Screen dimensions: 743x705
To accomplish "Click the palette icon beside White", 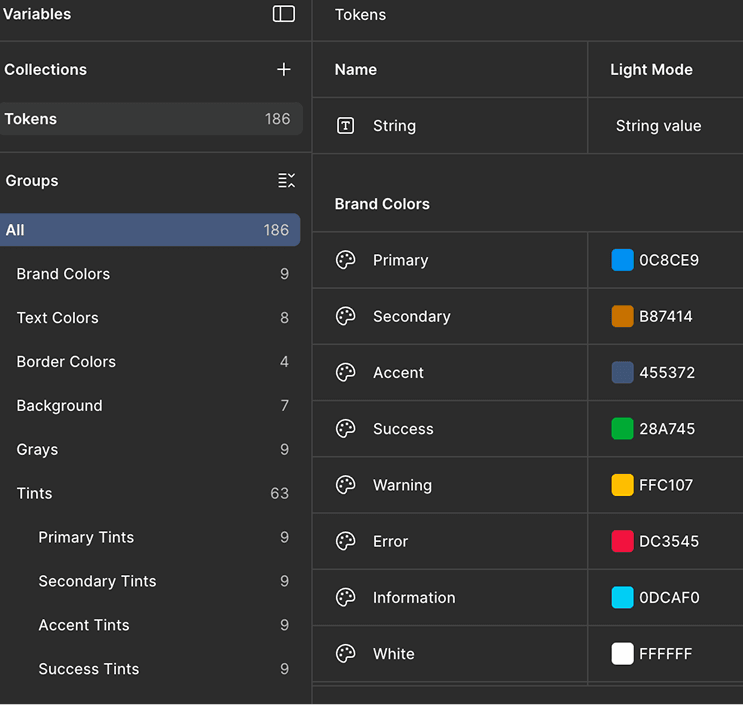I will [x=345, y=654].
